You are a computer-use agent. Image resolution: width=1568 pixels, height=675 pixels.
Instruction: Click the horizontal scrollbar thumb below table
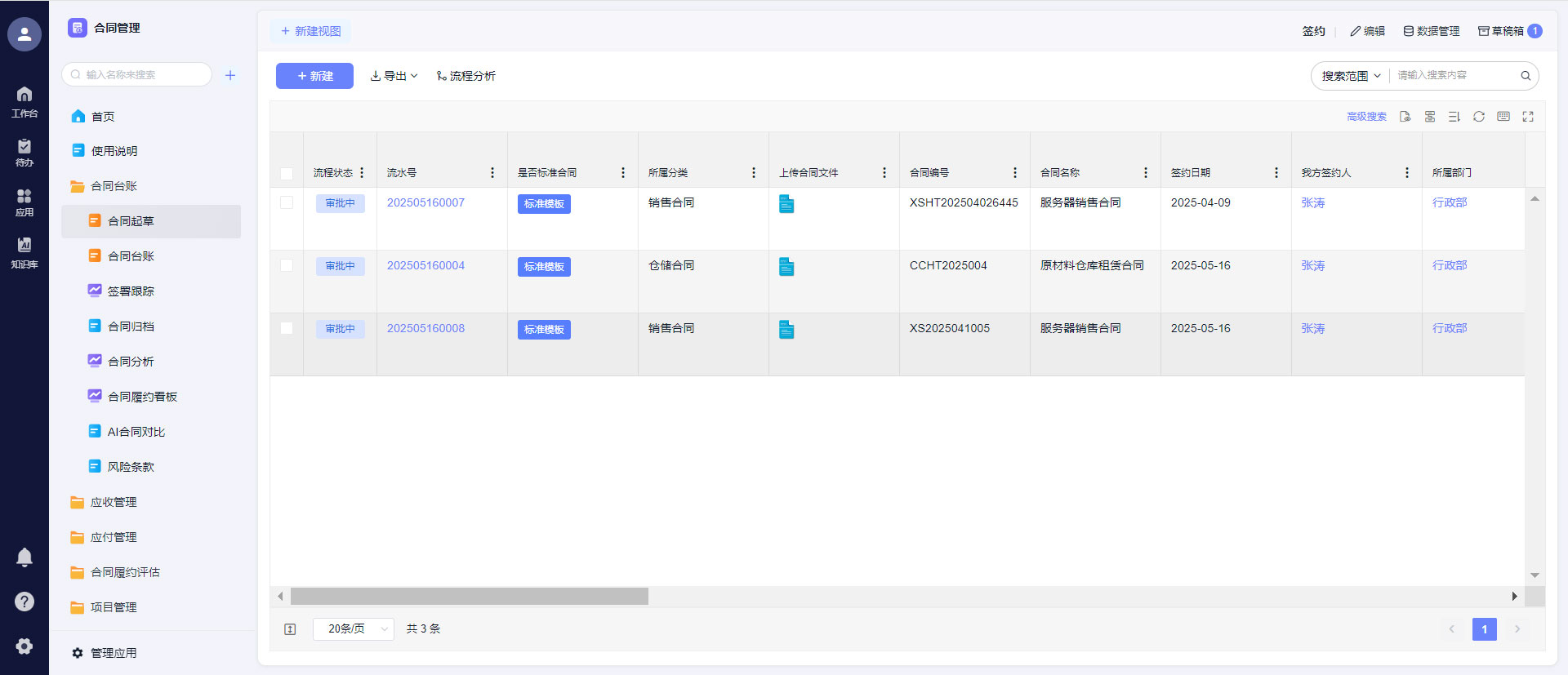469,597
